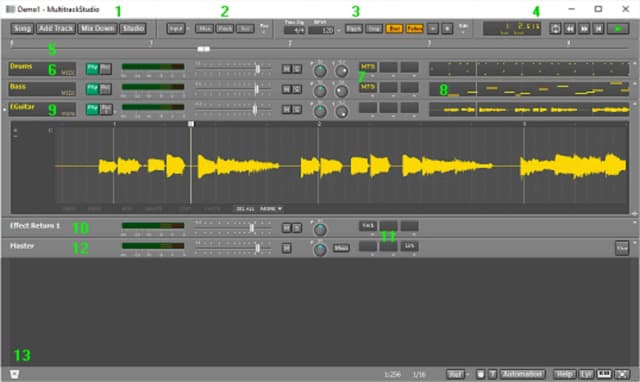Toggle Rec on the EGuitar track
Image resolution: width=640 pixels, height=382 pixels.
coord(106,109)
